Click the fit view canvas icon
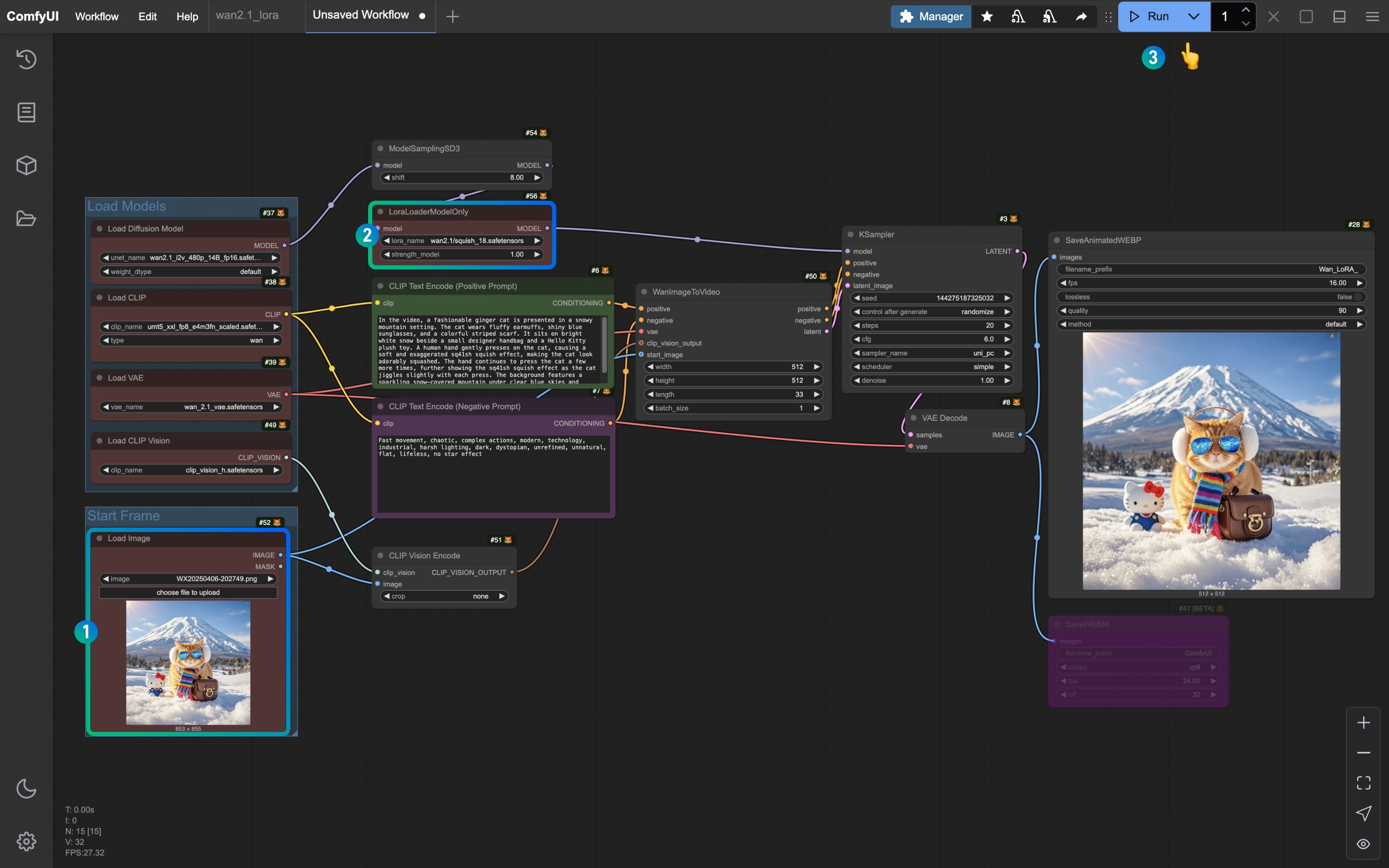1389x868 pixels. [1363, 783]
